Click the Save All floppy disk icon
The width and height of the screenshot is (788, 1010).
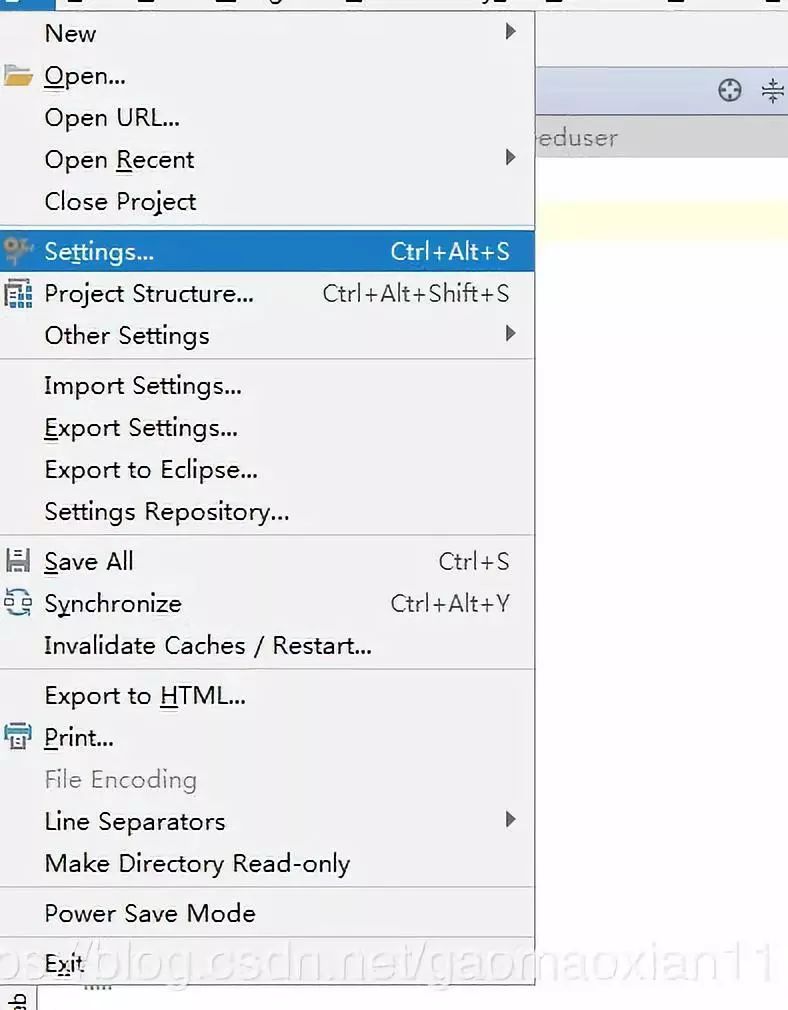coord(19,561)
